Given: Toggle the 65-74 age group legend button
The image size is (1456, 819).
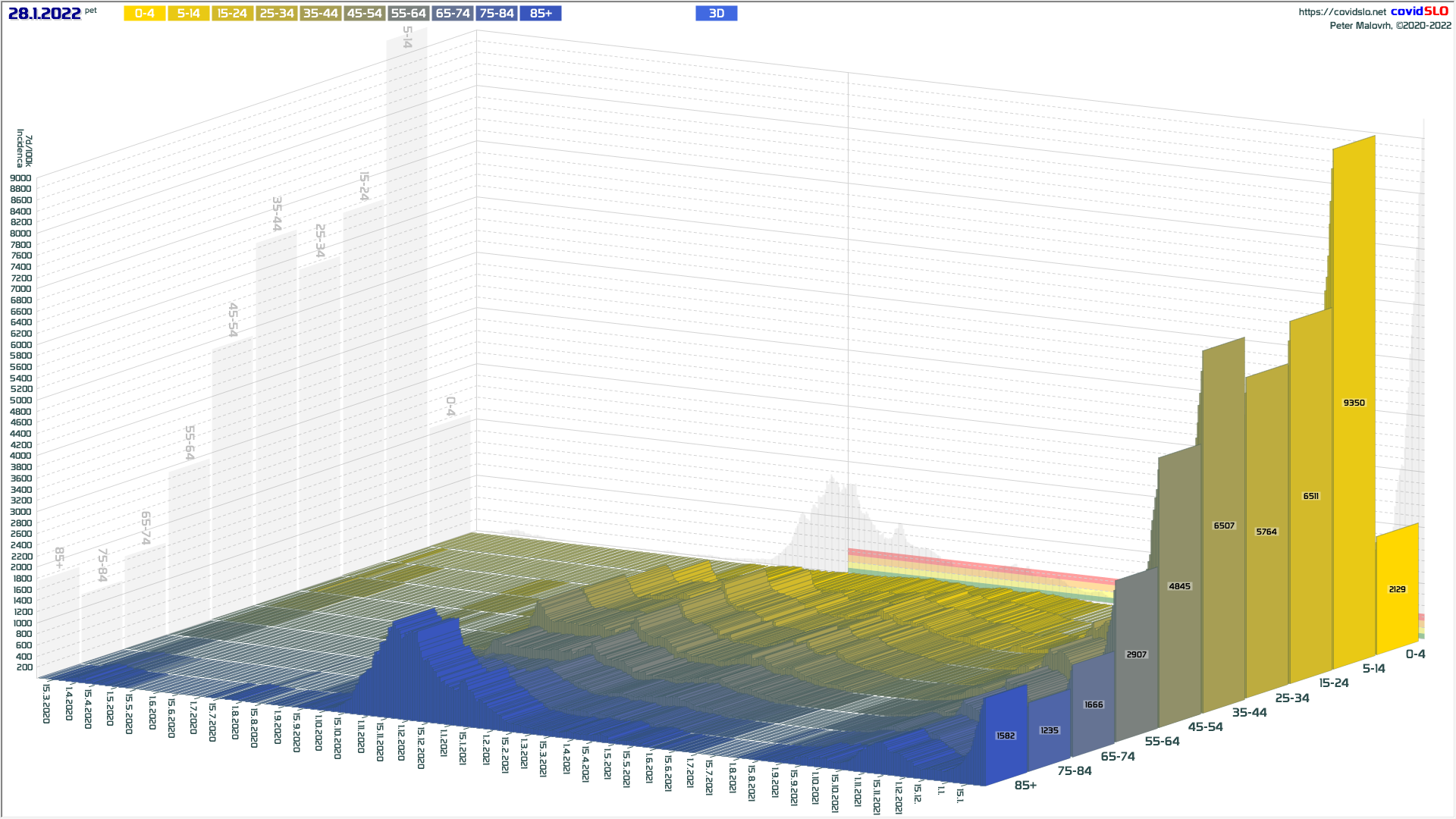Looking at the screenshot, I should 453,14.
